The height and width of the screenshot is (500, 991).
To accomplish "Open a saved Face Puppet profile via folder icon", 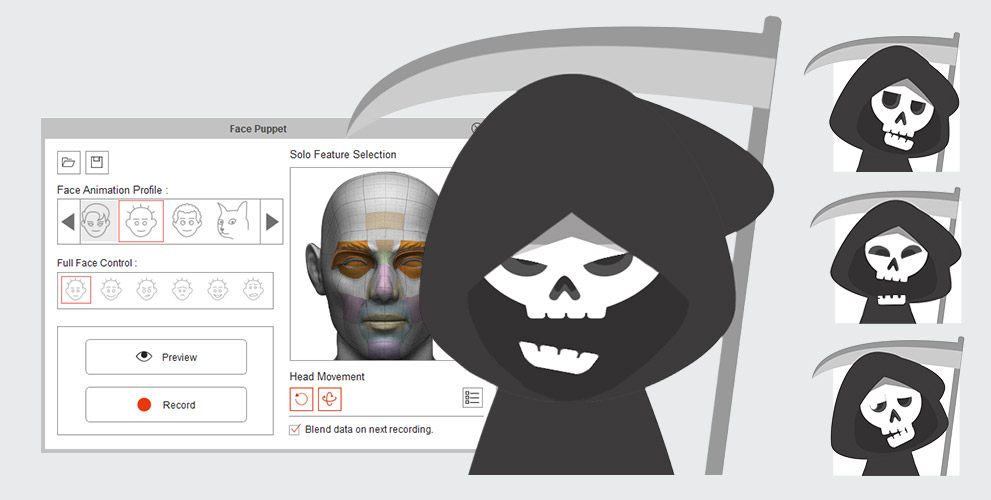I will coord(68,162).
